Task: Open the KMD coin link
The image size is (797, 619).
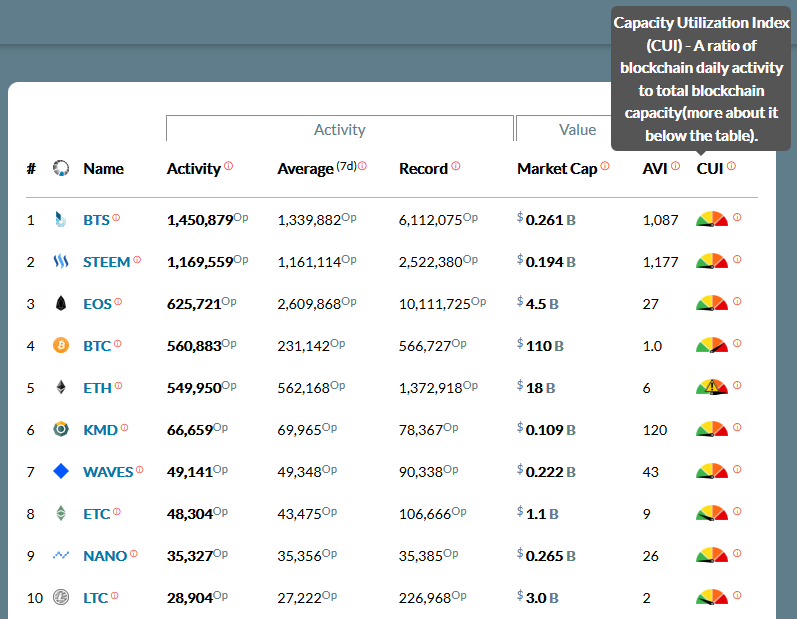Action: click(101, 430)
